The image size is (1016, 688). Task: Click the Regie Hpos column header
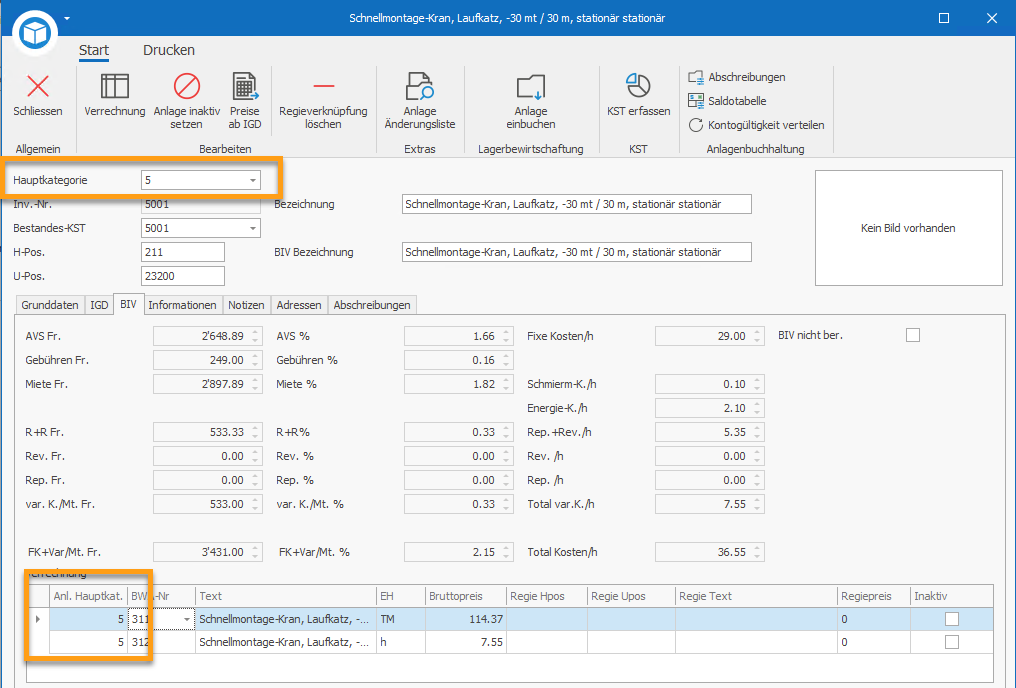point(546,596)
